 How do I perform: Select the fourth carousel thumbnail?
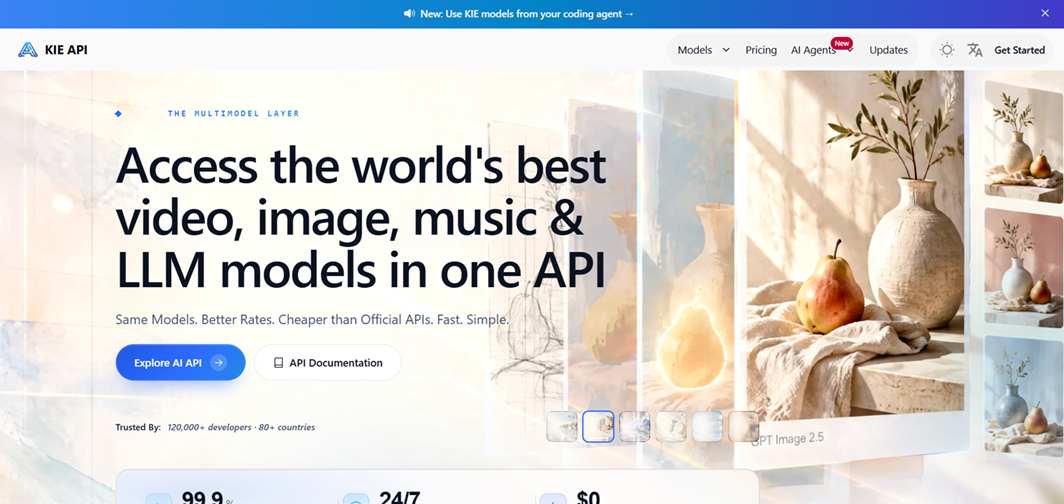(671, 427)
